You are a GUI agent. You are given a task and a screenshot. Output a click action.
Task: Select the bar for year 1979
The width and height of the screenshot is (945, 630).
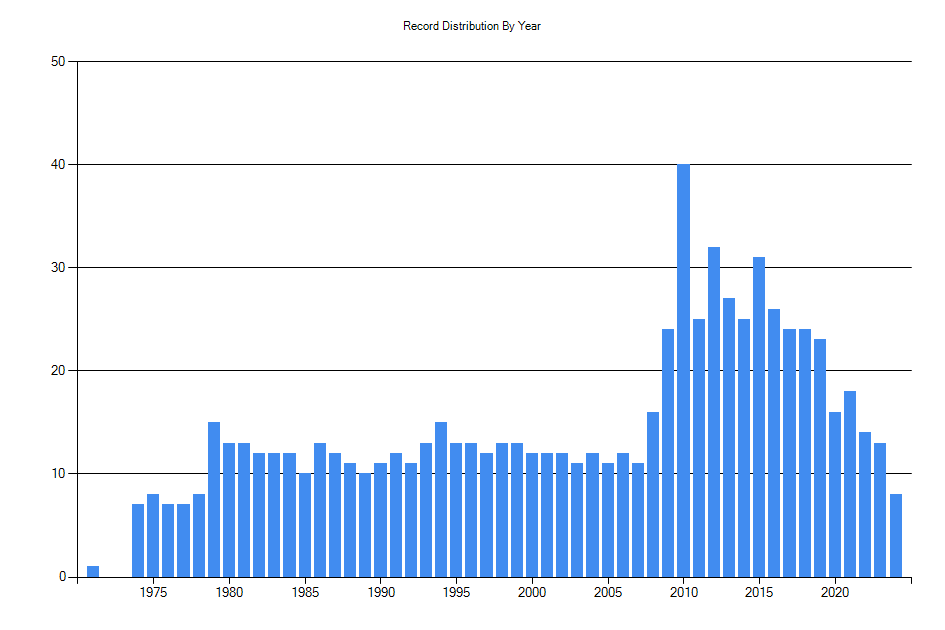coord(216,500)
